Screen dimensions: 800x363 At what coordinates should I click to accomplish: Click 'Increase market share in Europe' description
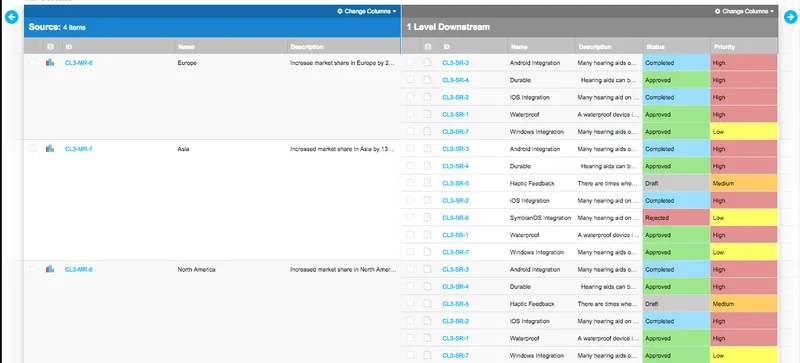[x=343, y=63]
